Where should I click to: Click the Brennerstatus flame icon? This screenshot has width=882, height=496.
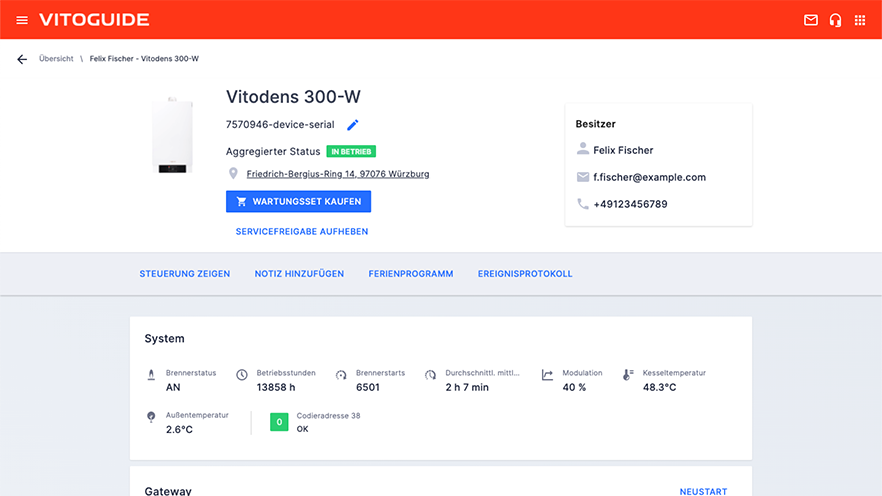coord(151,375)
